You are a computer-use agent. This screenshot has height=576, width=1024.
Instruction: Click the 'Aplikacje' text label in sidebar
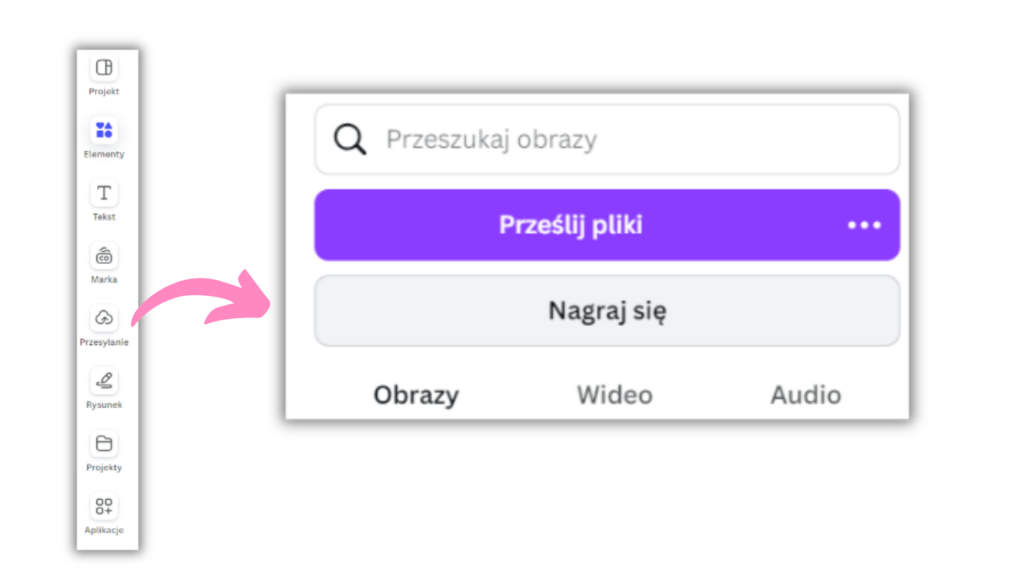(x=104, y=530)
